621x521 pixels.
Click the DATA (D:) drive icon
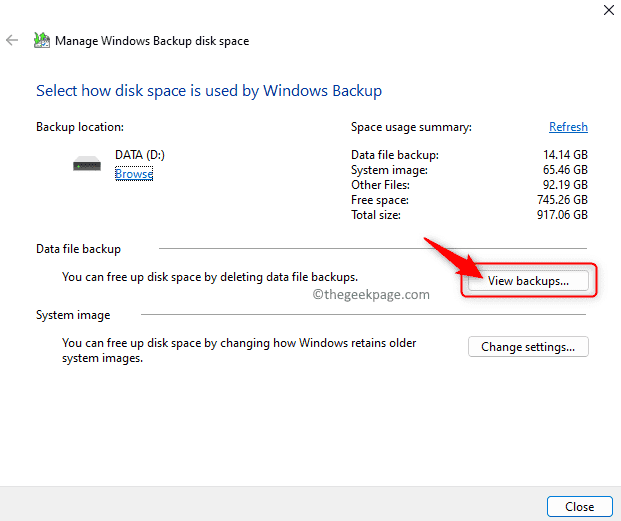pyautogui.click(x=87, y=164)
